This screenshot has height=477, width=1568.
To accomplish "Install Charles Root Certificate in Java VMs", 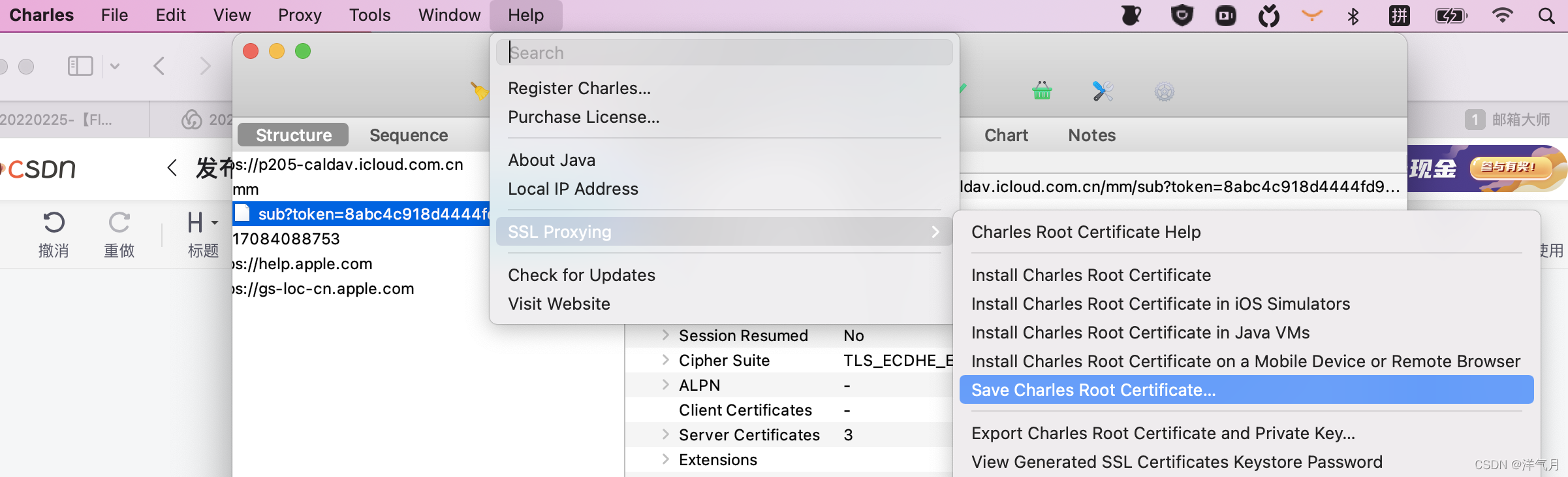I will (x=1140, y=333).
